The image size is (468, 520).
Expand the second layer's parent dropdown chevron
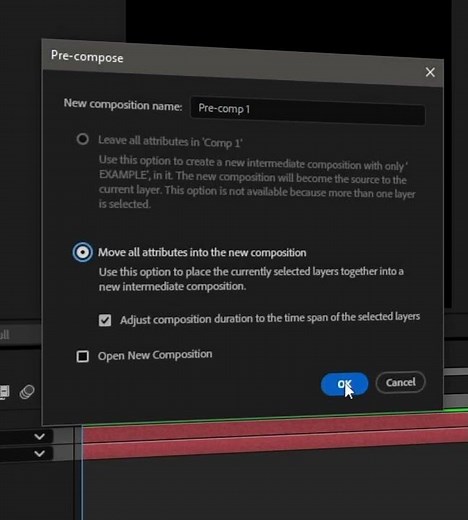[x=39, y=453]
